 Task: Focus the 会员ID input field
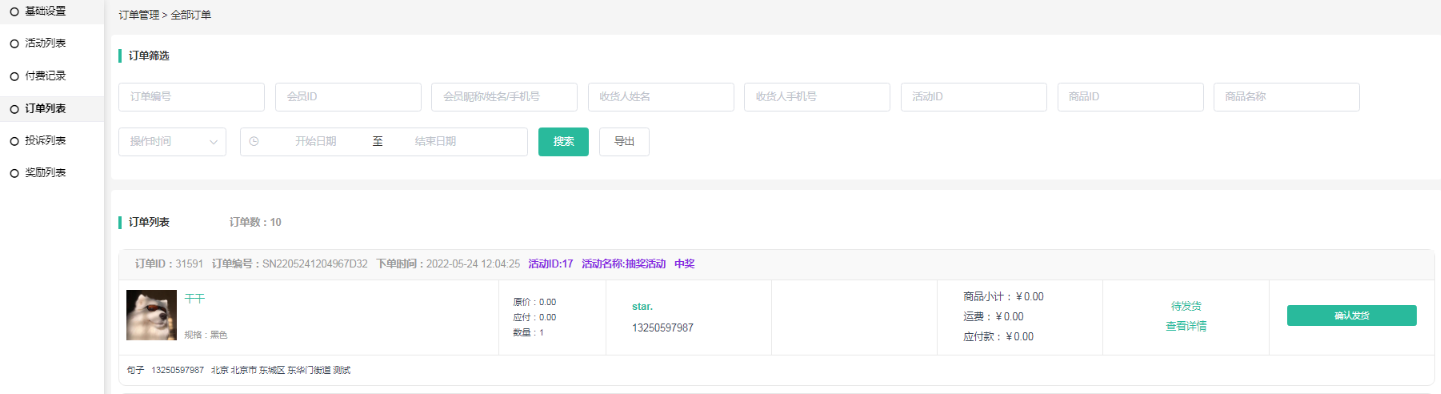(348, 97)
